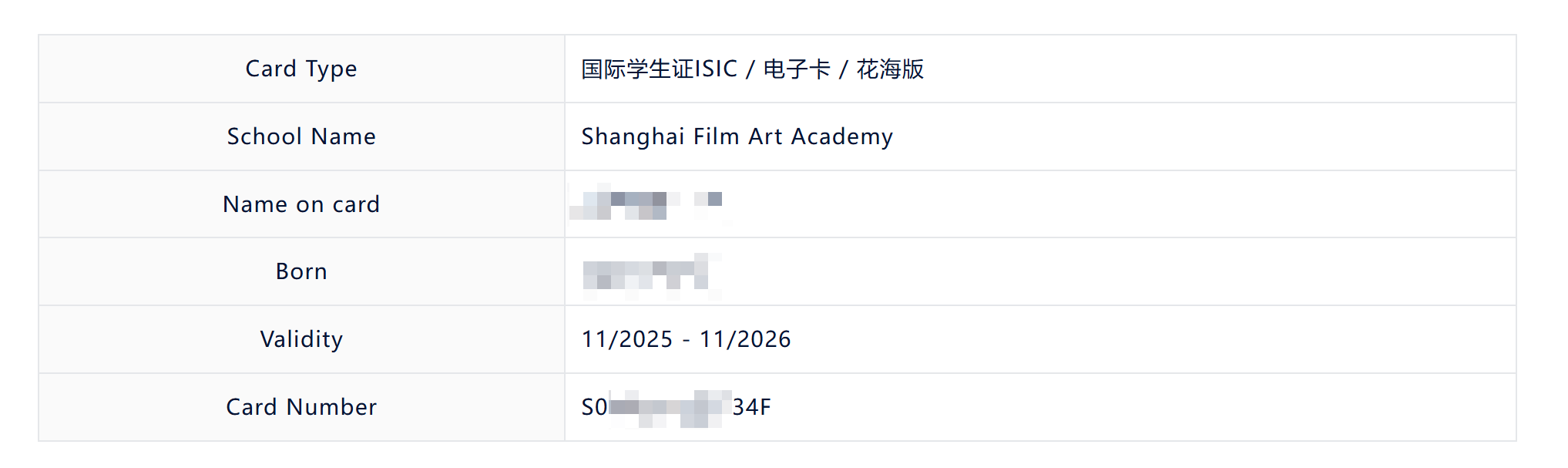Click the word "Academy" in school name
The height and width of the screenshot is (468, 1568).
coord(841,136)
